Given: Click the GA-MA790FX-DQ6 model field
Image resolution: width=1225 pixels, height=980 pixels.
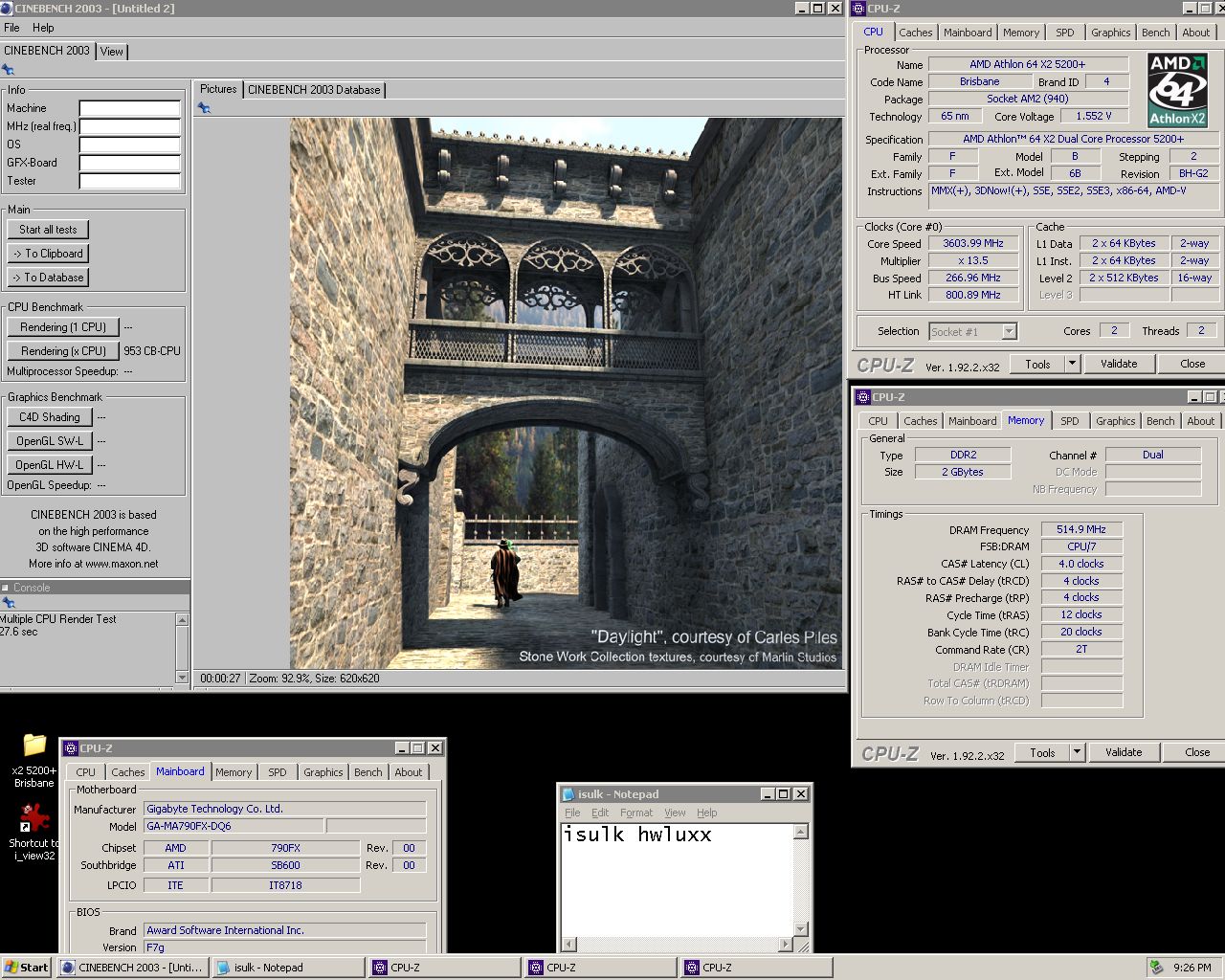Looking at the screenshot, I should [x=233, y=826].
